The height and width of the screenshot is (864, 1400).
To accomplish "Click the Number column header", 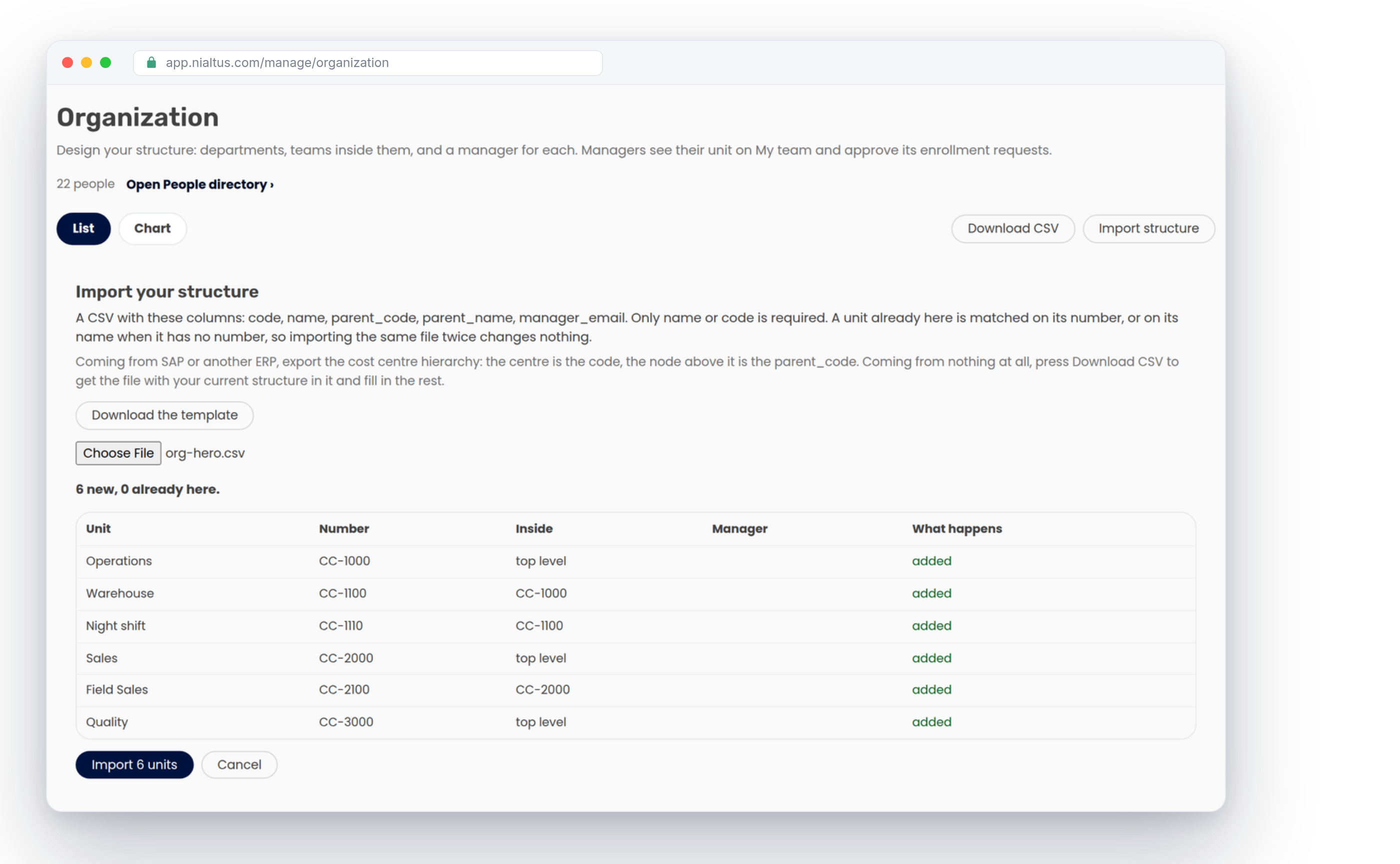I will [x=344, y=528].
